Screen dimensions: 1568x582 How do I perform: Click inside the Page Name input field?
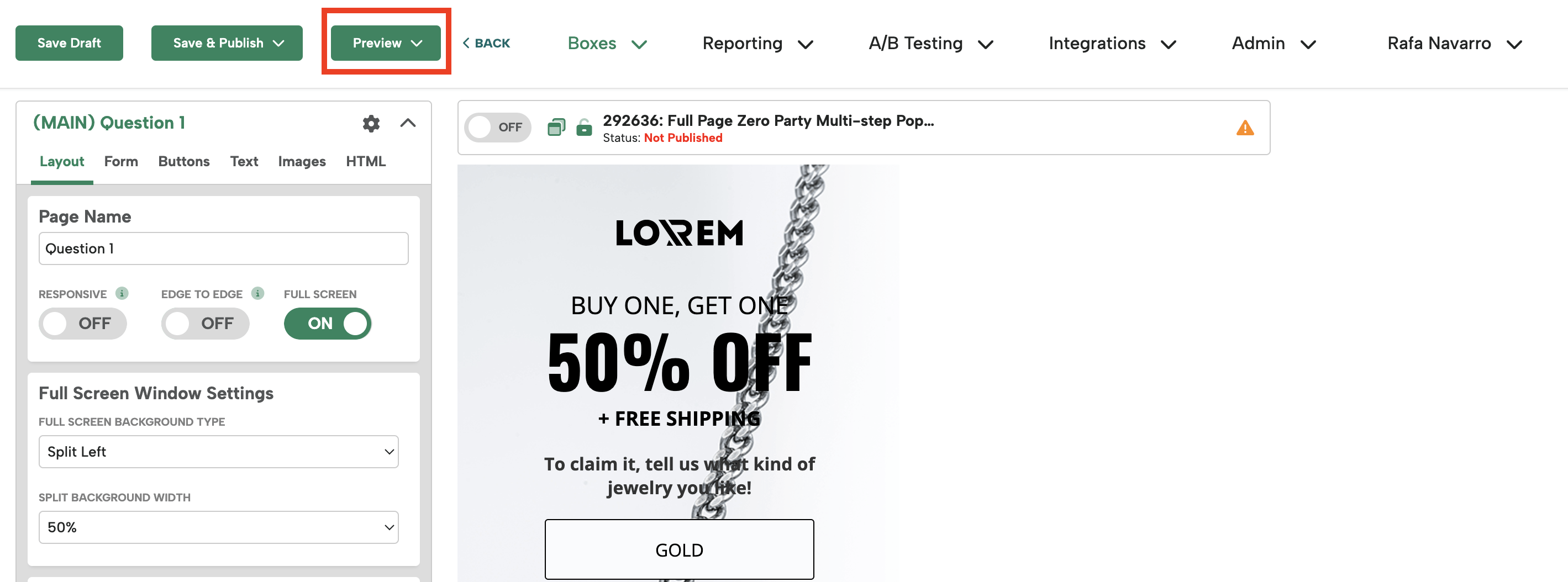[x=223, y=248]
